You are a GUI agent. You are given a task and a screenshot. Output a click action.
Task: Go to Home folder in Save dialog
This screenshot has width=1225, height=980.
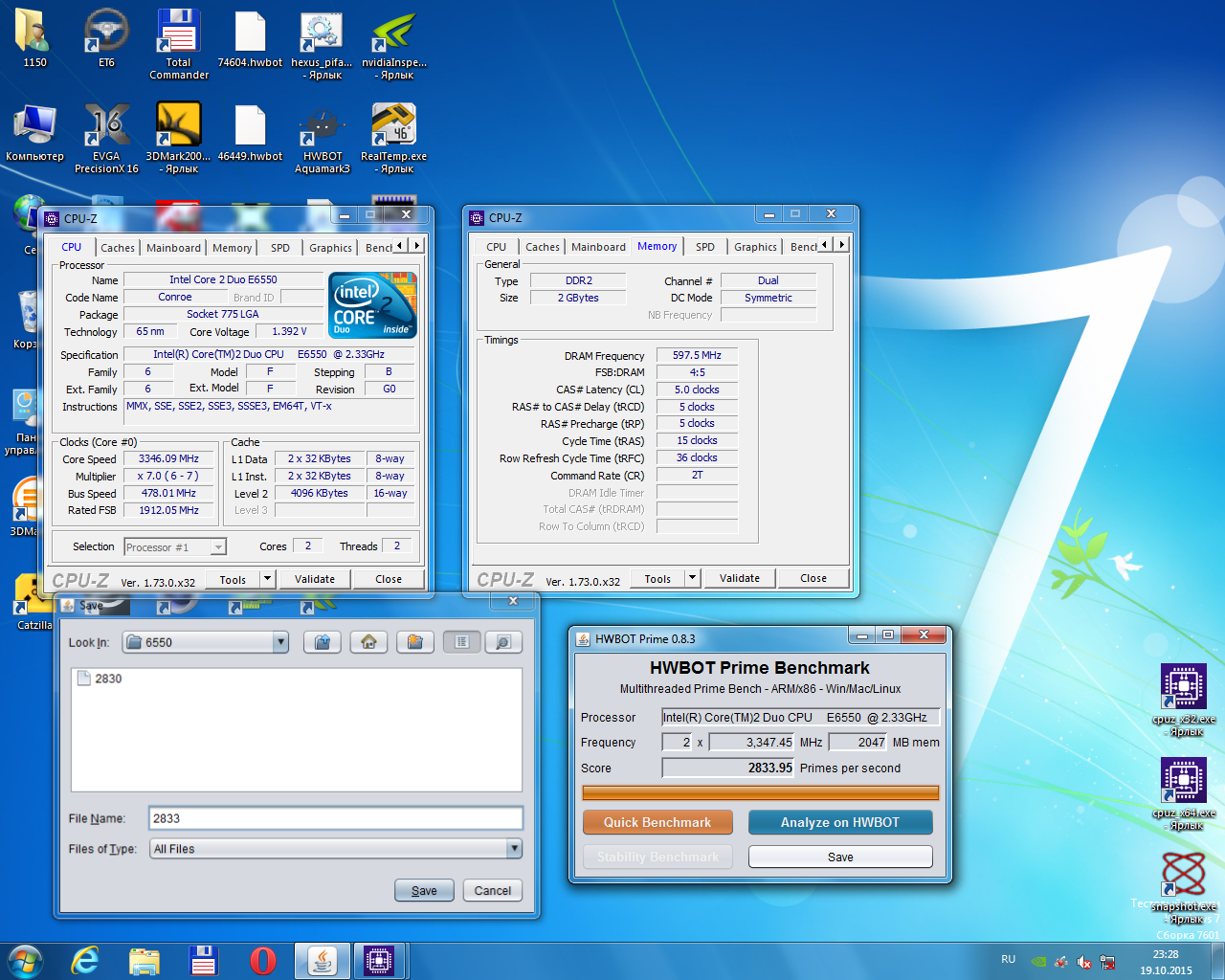tap(368, 642)
